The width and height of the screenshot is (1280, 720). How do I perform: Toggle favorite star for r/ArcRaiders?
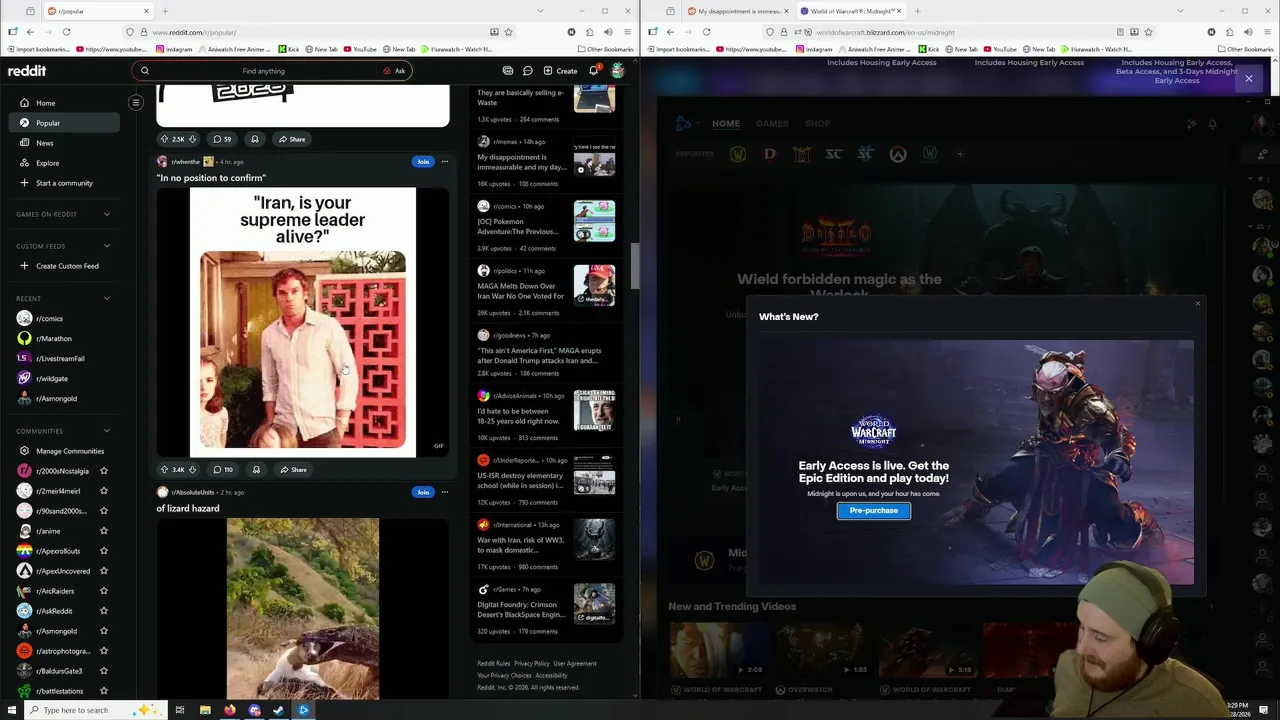104,591
